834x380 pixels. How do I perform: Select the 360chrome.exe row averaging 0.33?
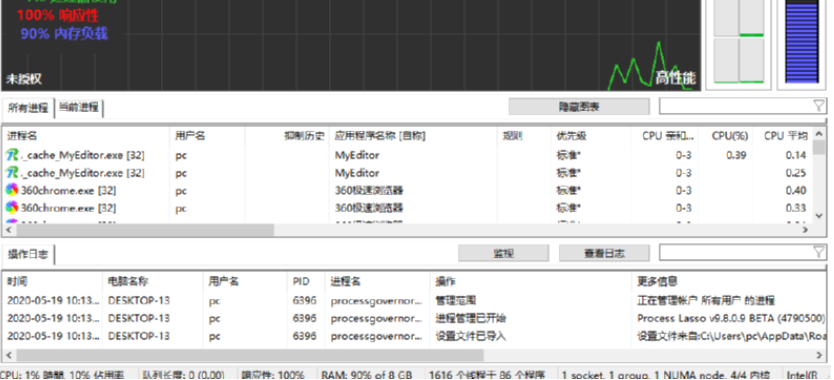coord(407,208)
